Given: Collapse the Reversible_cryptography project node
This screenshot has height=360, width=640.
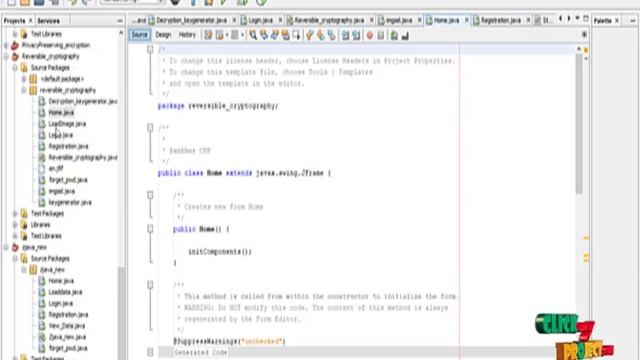Looking at the screenshot, I should [6, 56].
